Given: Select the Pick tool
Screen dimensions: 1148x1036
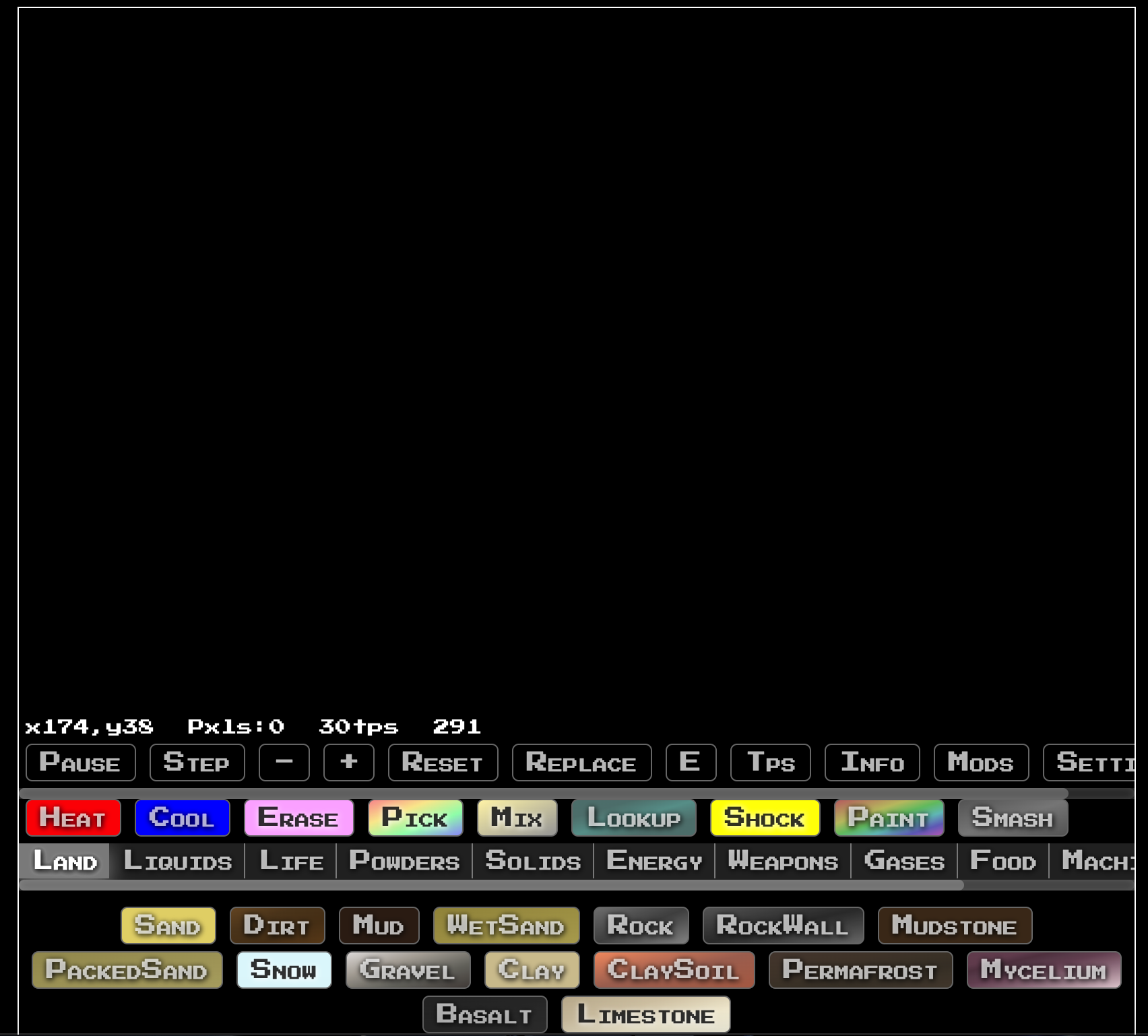Looking at the screenshot, I should (415, 818).
